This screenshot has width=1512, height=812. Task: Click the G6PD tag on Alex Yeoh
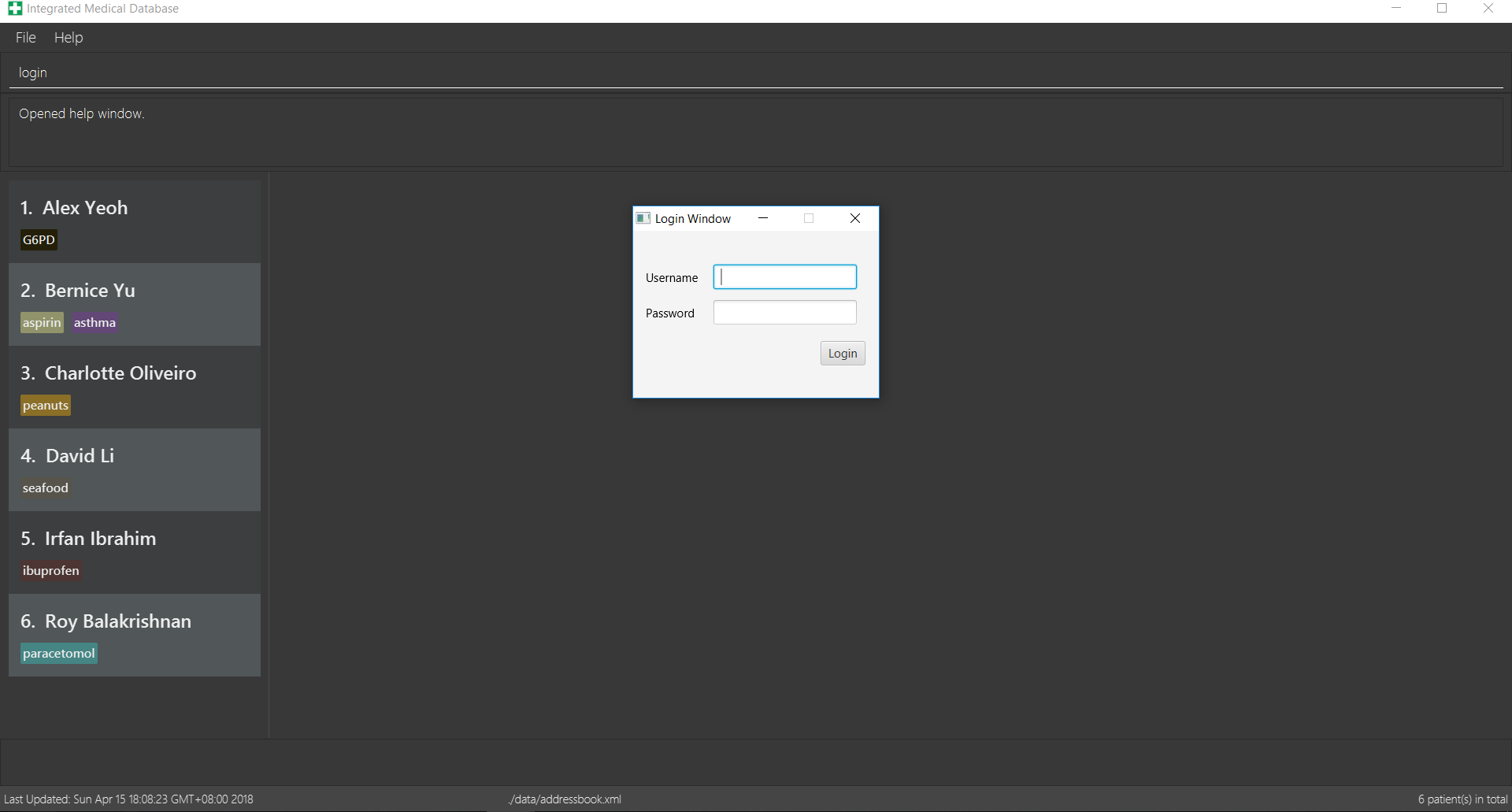click(39, 240)
